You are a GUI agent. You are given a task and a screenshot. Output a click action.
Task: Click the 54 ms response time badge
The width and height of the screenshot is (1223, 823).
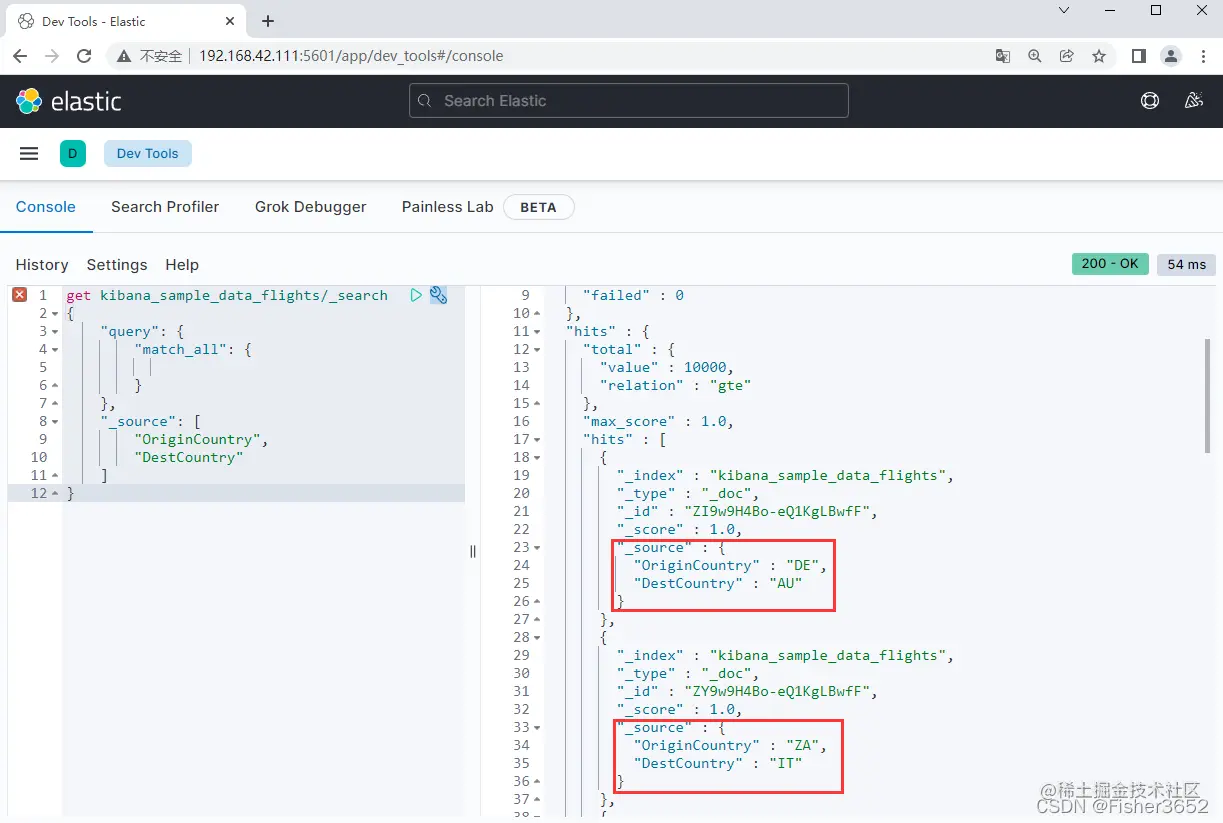click(x=1187, y=265)
